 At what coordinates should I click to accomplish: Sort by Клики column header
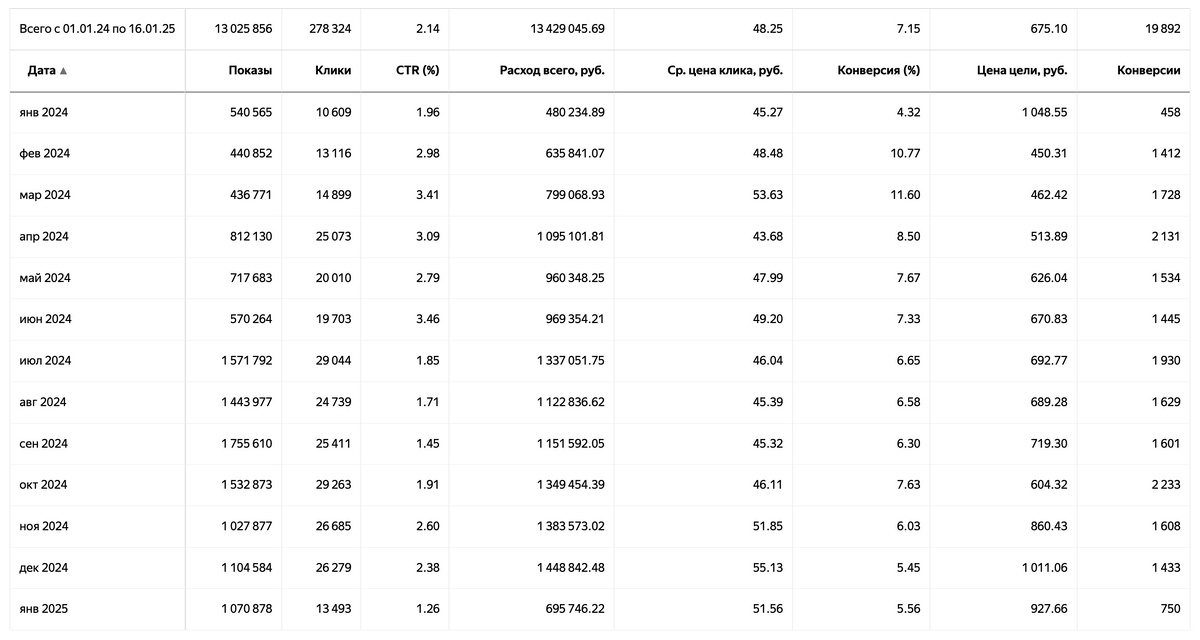click(332, 71)
